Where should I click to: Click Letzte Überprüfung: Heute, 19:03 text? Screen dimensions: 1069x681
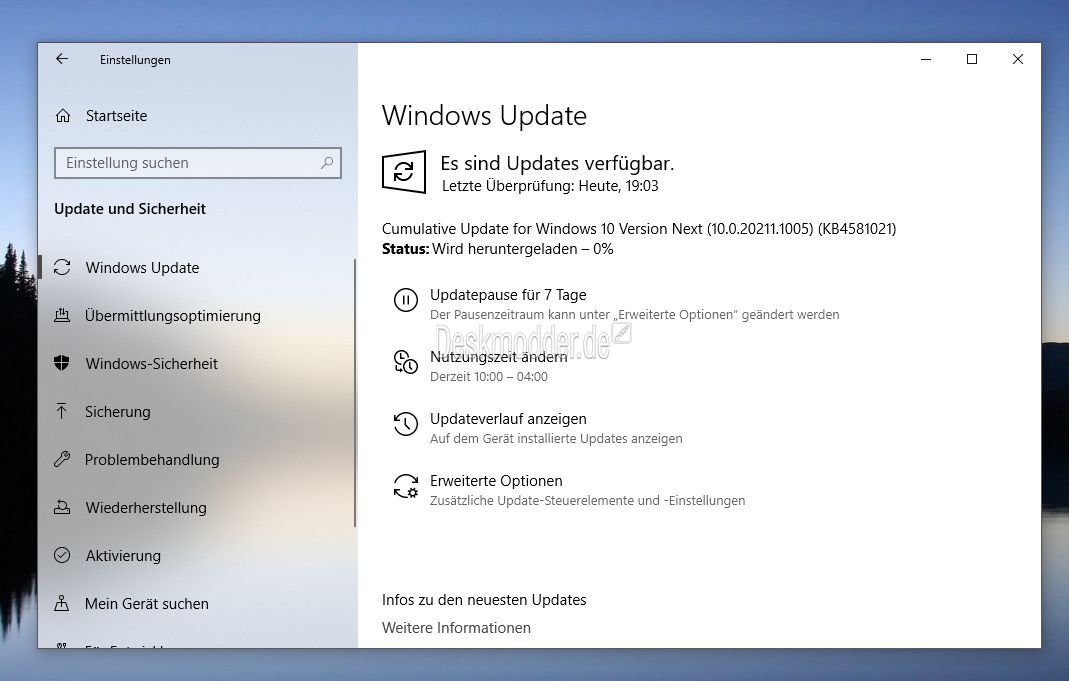pos(550,185)
